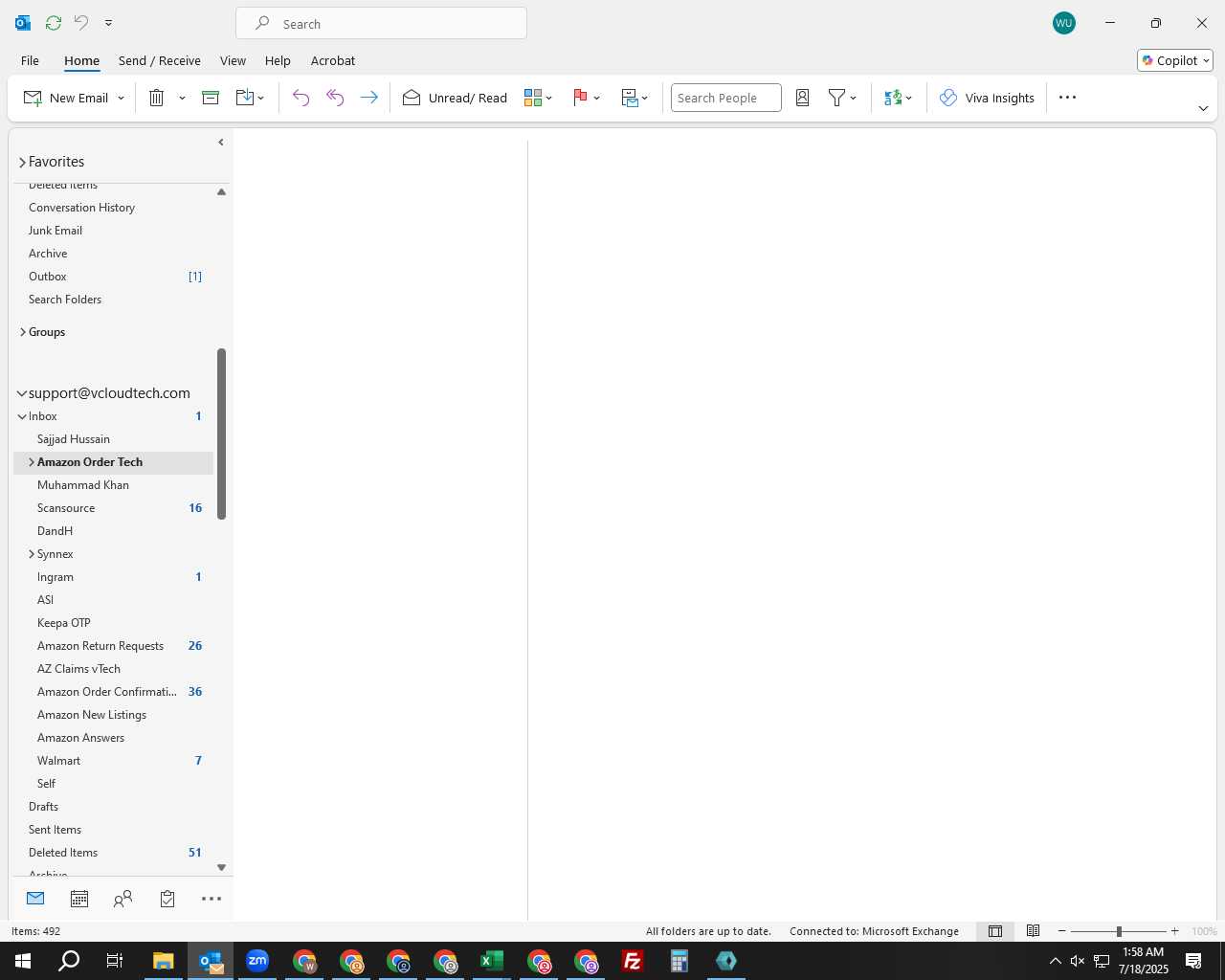The height and width of the screenshot is (980, 1225).
Task: Click the Reading view icon in status bar
Action: 1034,931
